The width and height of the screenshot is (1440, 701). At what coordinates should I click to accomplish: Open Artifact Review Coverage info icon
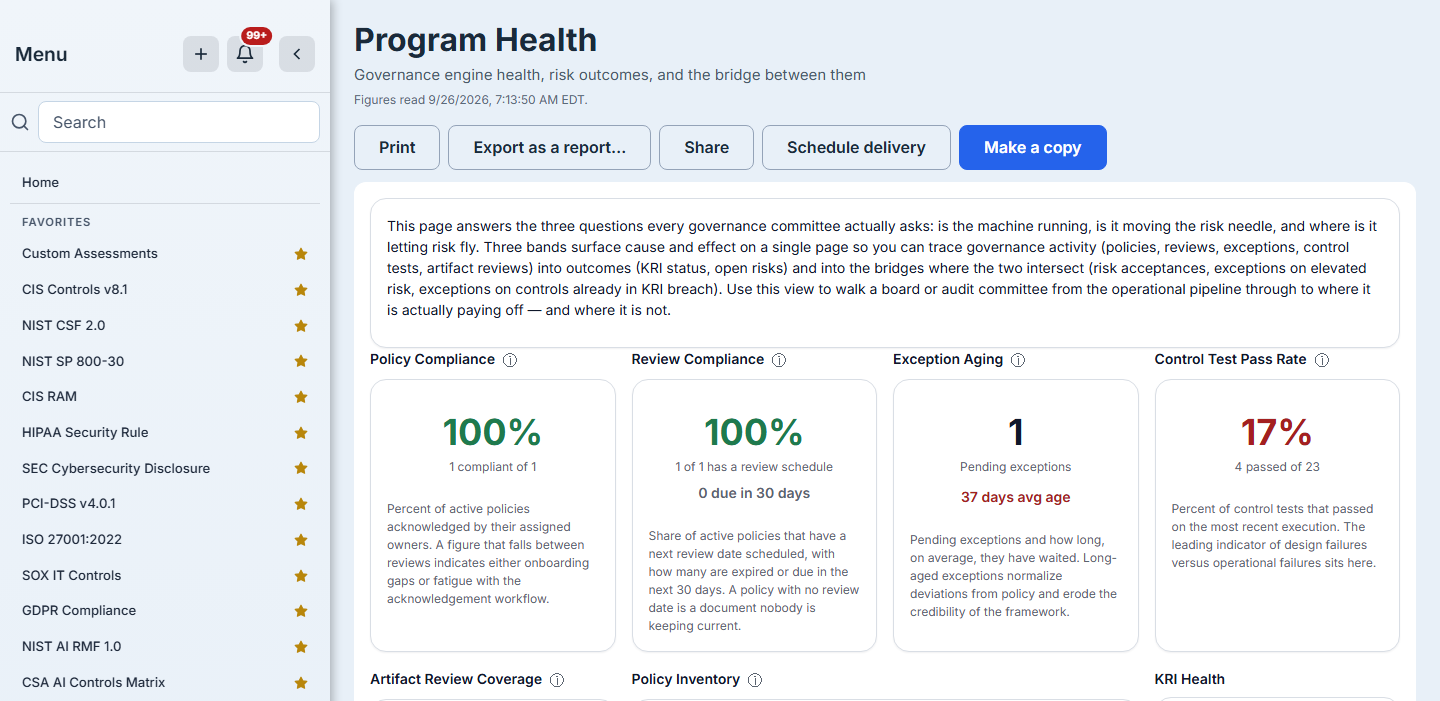pos(557,680)
